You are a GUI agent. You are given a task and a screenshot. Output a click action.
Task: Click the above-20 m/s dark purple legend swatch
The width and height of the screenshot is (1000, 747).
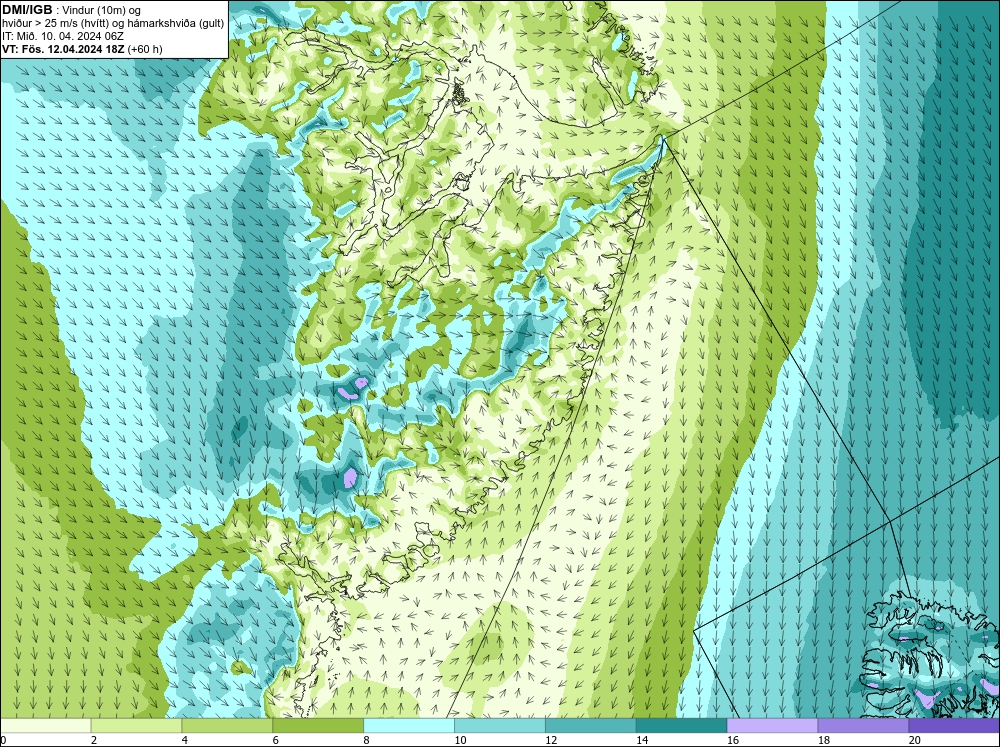954,725
